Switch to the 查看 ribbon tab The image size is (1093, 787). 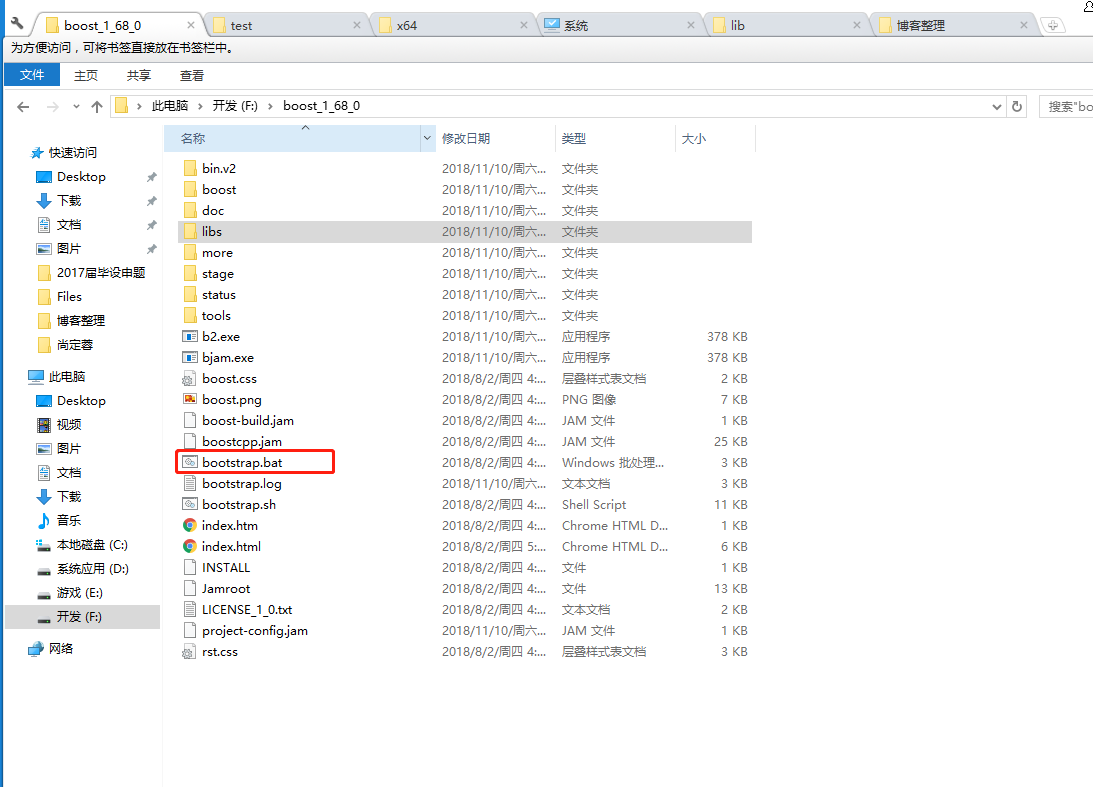click(x=191, y=75)
